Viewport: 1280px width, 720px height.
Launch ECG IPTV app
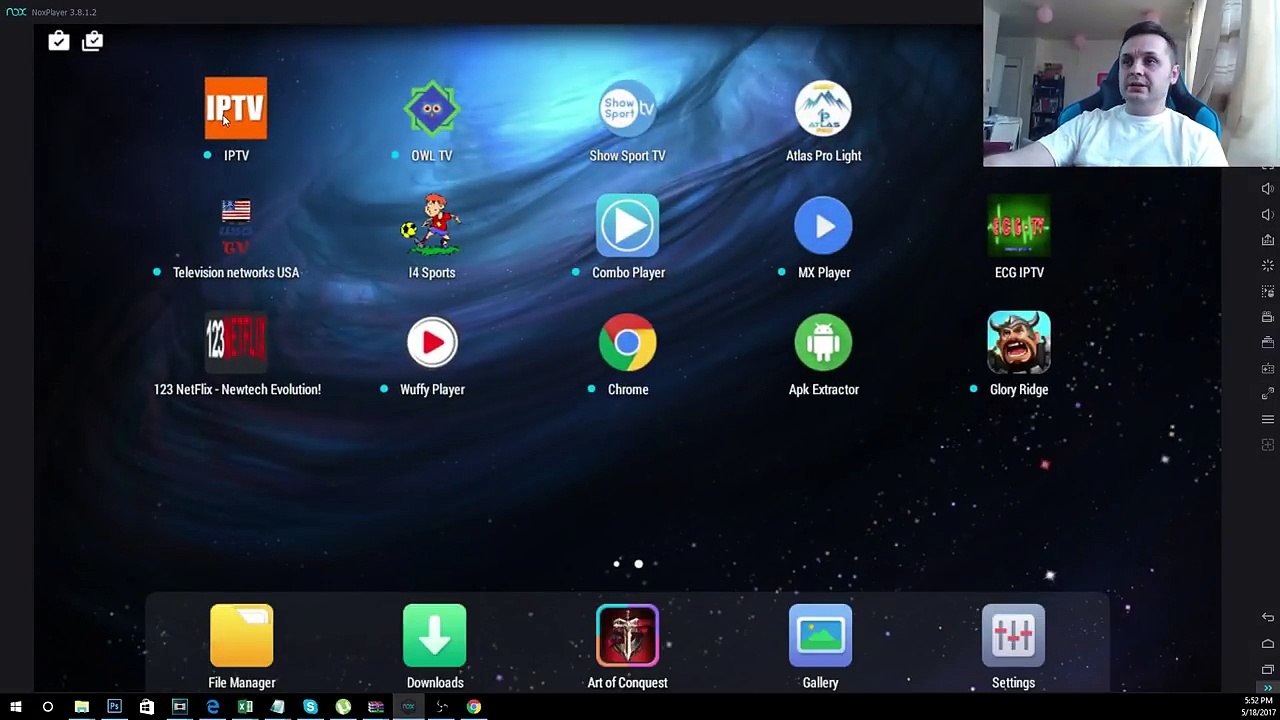1019,225
